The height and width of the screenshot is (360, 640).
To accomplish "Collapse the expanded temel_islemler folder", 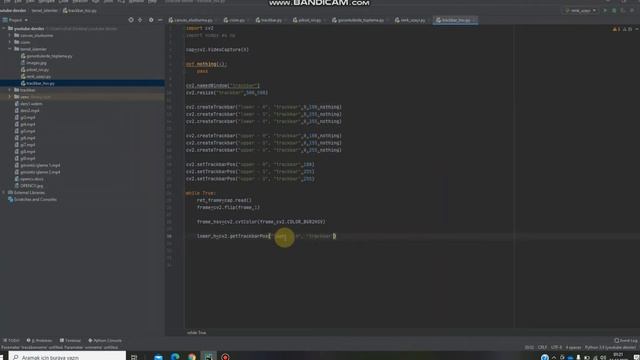I will coord(10,49).
